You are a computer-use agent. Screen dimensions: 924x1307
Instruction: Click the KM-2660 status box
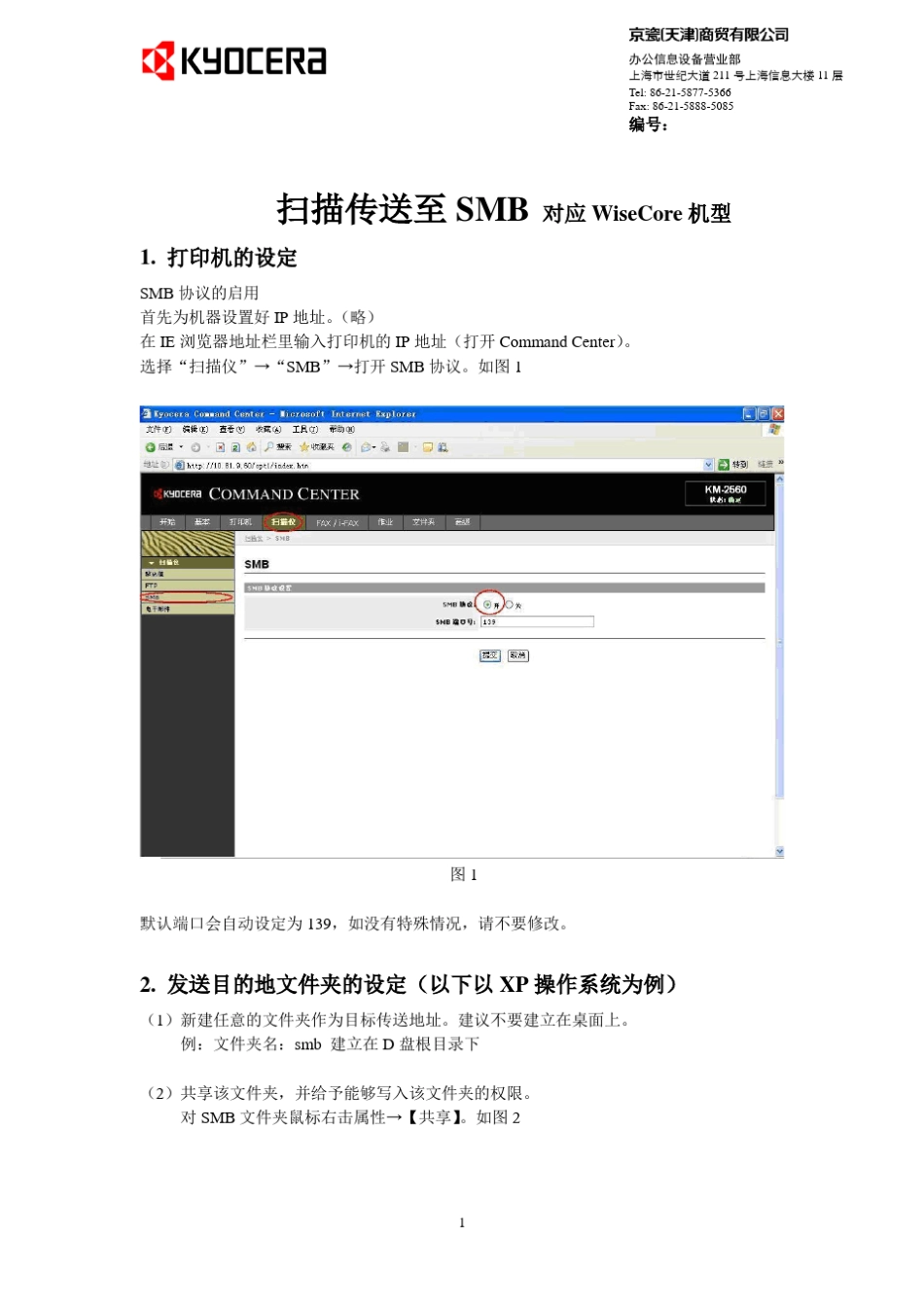coord(726,494)
